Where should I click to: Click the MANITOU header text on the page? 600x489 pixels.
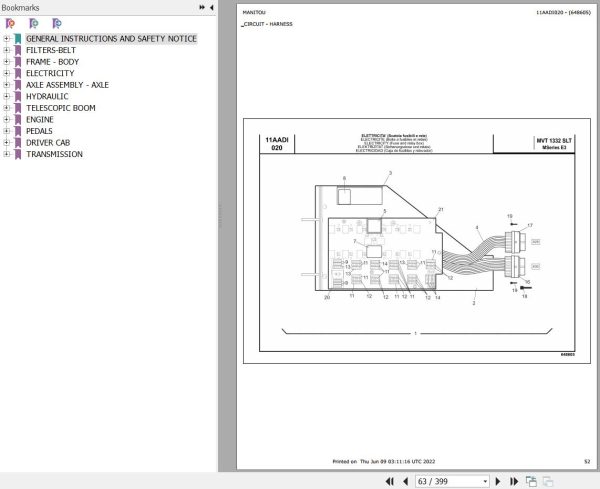click(254, 12)
